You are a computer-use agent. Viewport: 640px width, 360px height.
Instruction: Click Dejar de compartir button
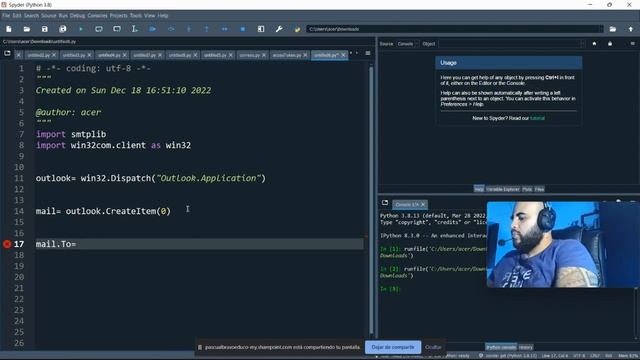click(x=393, y=347)
